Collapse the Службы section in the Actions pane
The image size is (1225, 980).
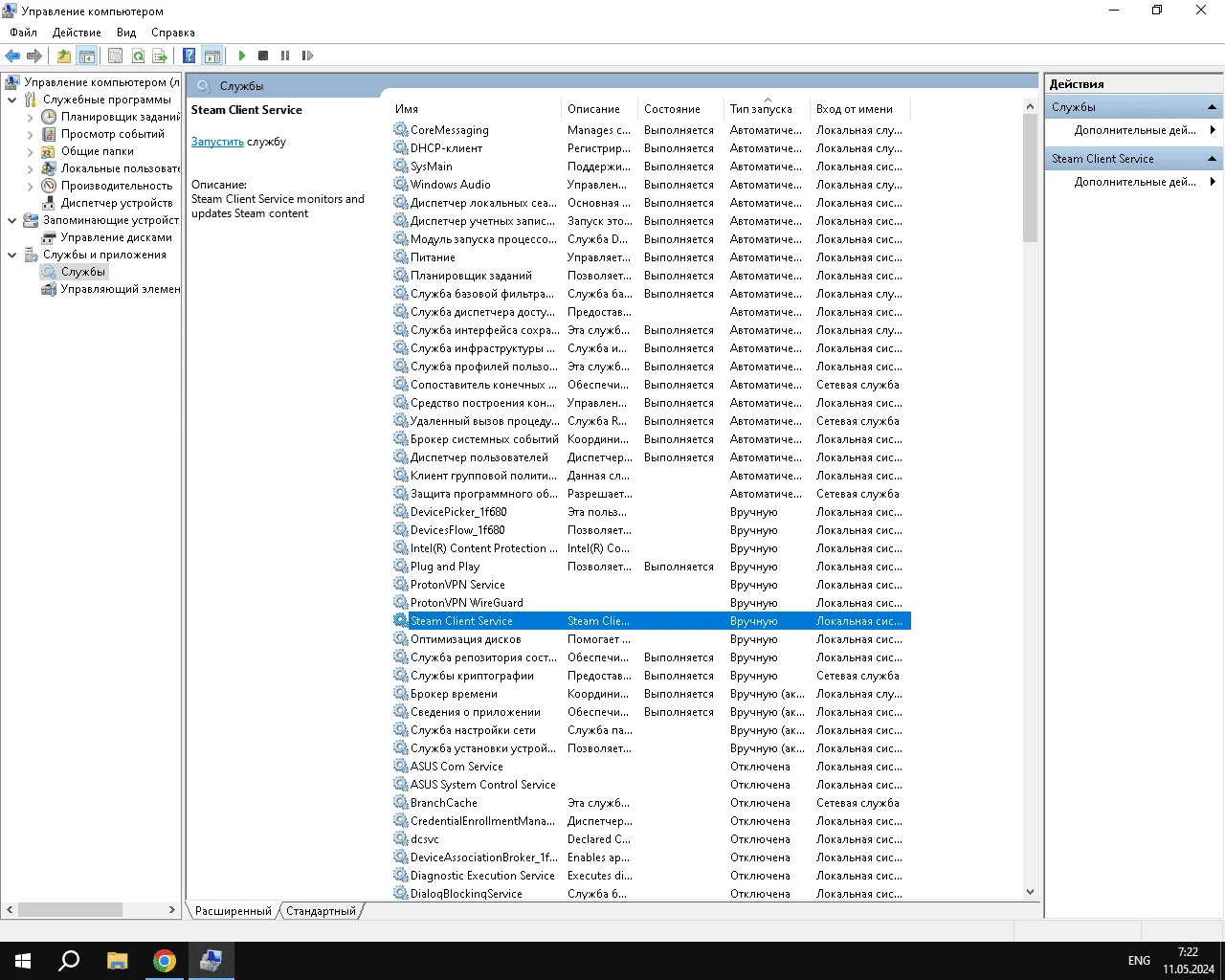pyautogui.click(x=1212, y=107)
